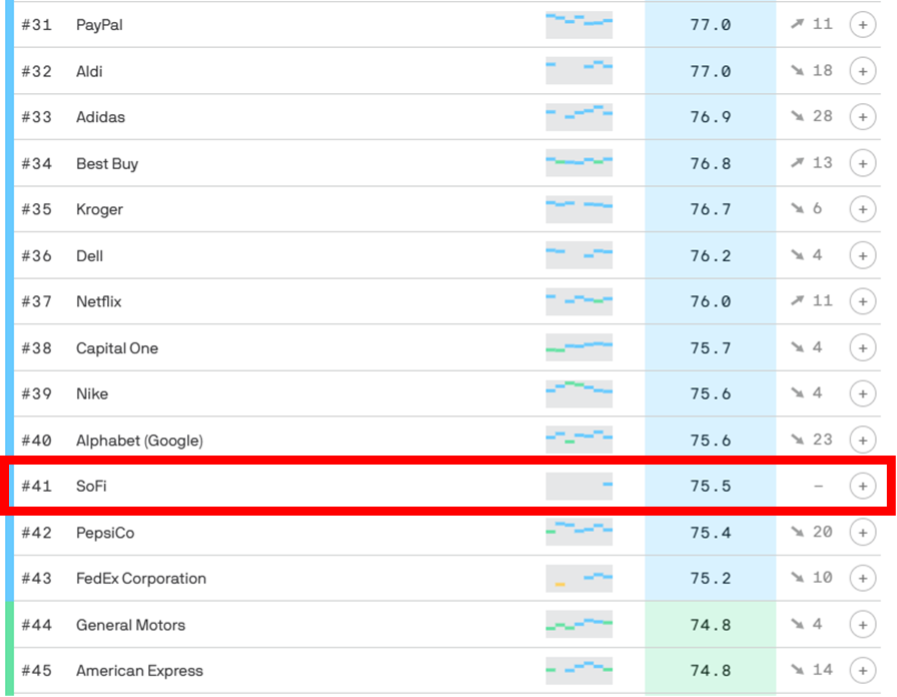
Task: Expand details for Aldi row
Action: 862,71
